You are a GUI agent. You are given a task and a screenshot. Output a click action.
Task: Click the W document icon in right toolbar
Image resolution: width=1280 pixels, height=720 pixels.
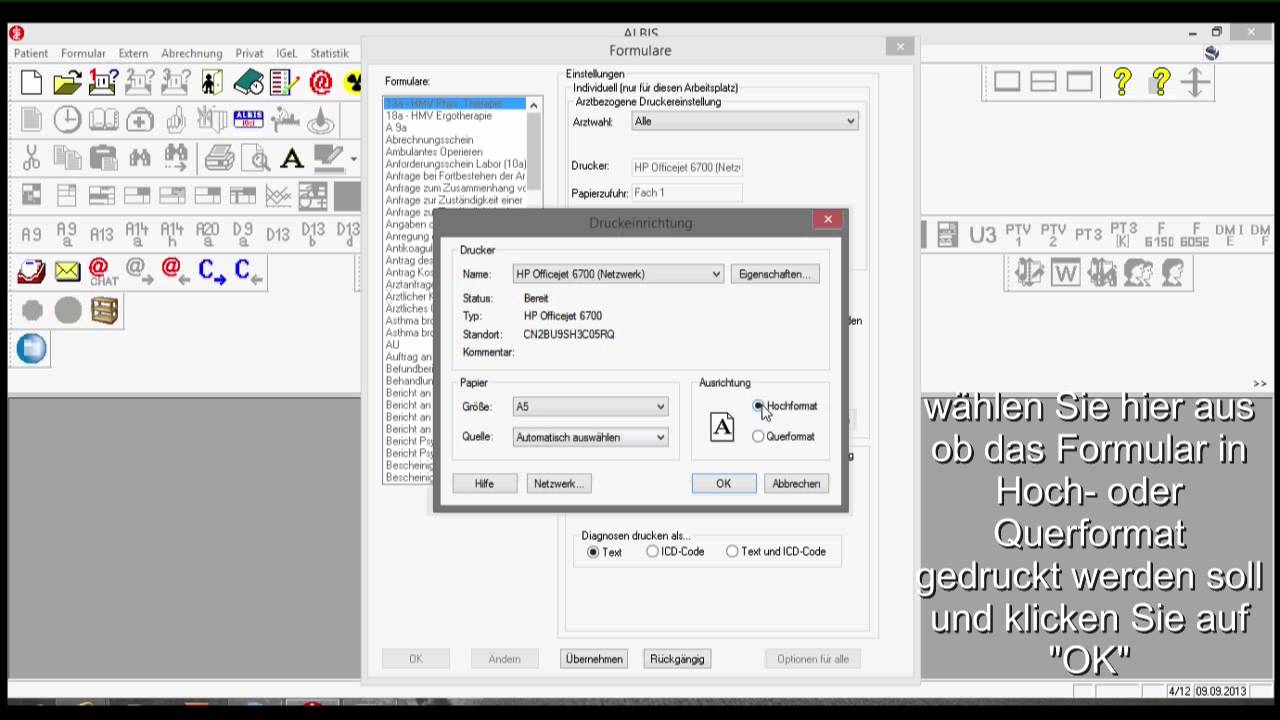point(1065,272)
